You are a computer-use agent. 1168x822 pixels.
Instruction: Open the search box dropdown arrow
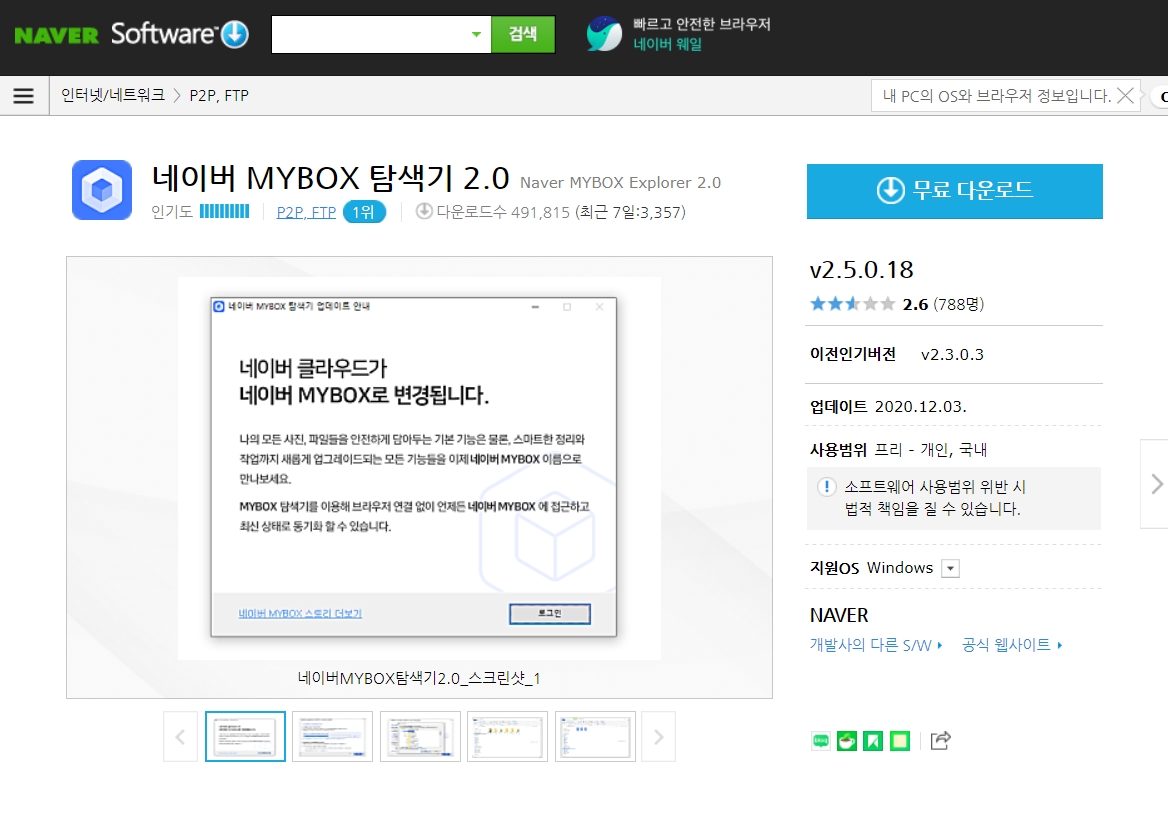(x=476, y=34)
